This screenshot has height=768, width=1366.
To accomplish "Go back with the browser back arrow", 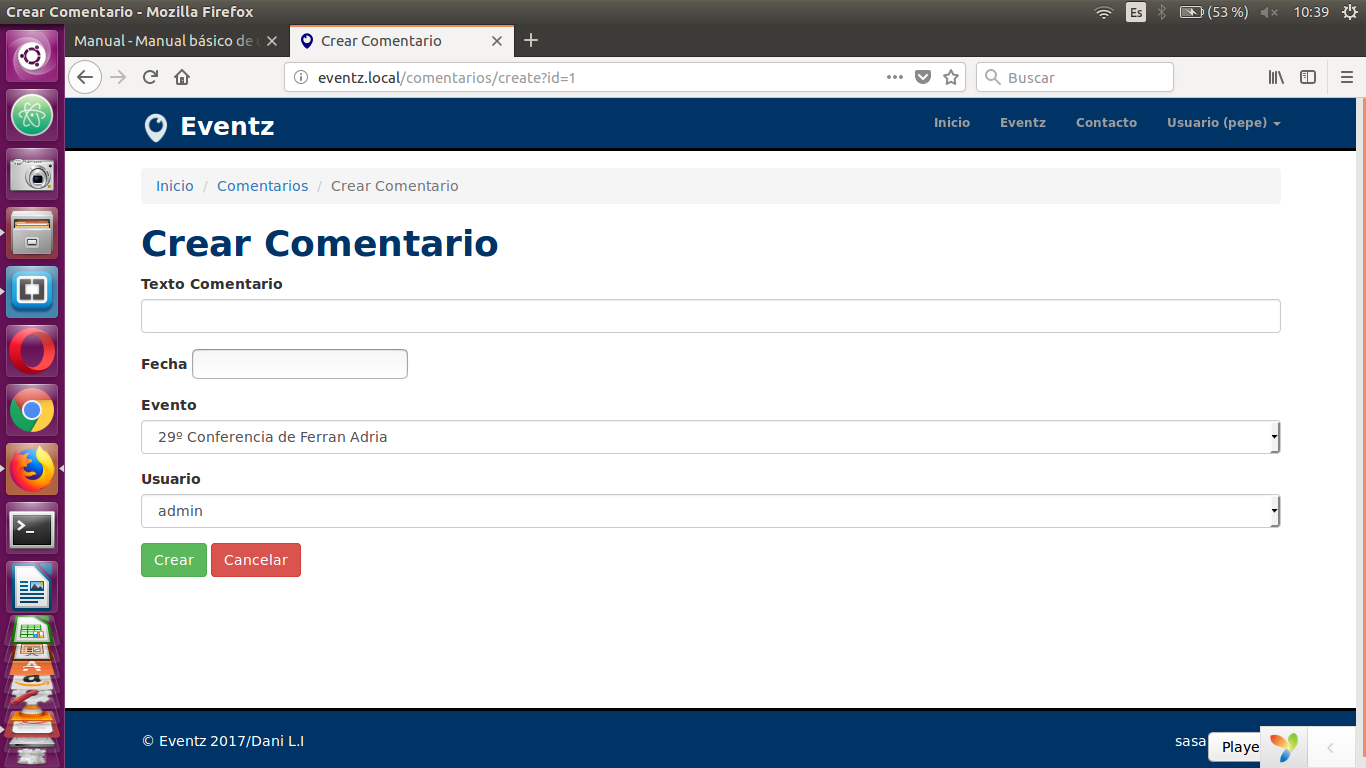I will click(x=85, y=77).
